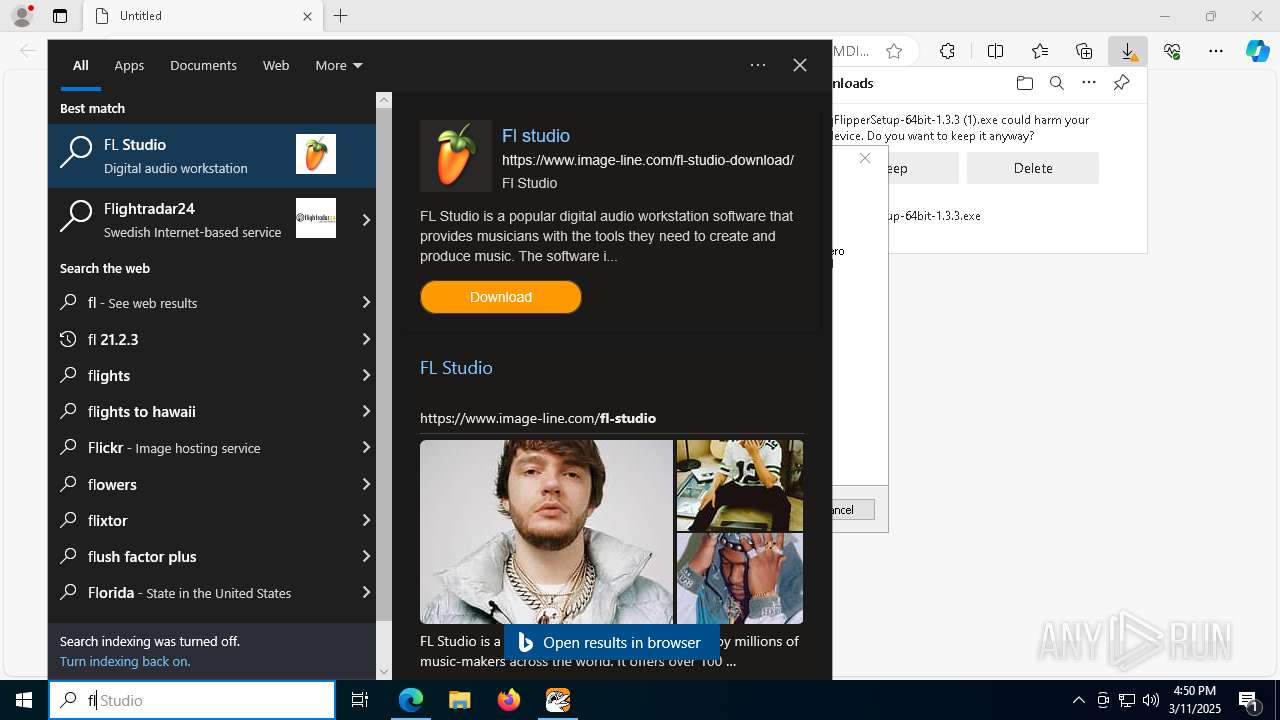Open Task View on the taskbar

[360, 700]
